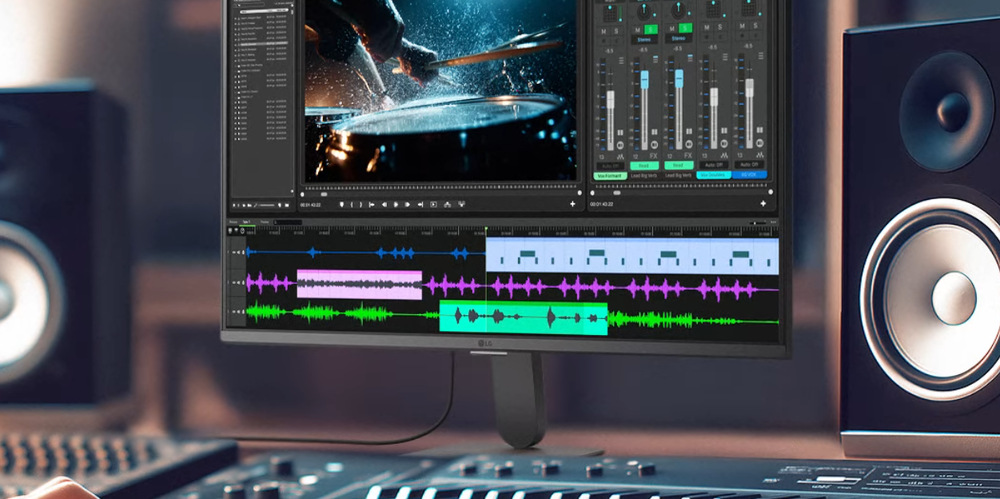
Task: Open the Read automation dropdown on third channel
Action: [679, 165]
